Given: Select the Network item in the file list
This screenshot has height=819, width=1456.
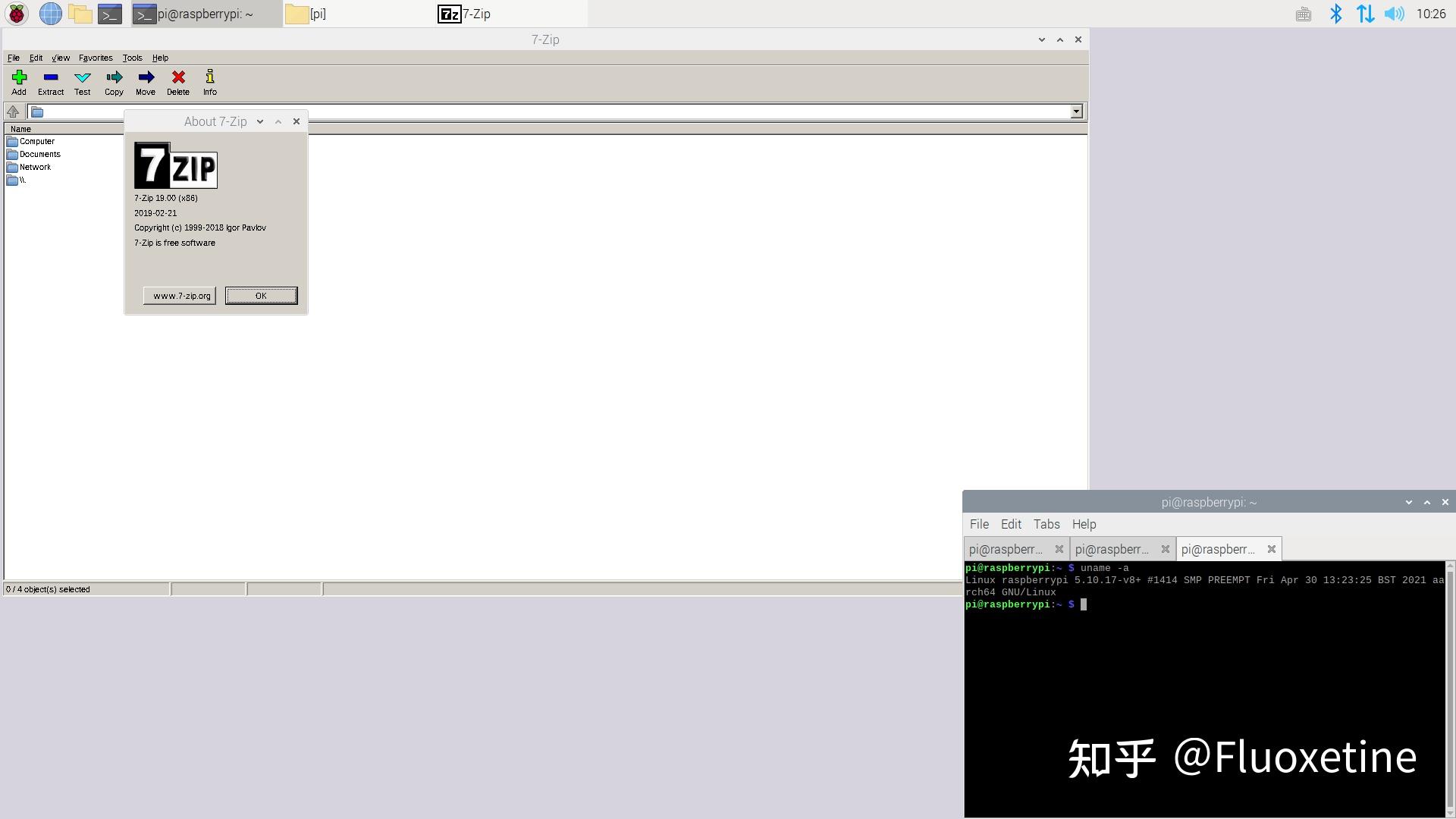Looking at the screenshot, I should (x=34, y=167).
